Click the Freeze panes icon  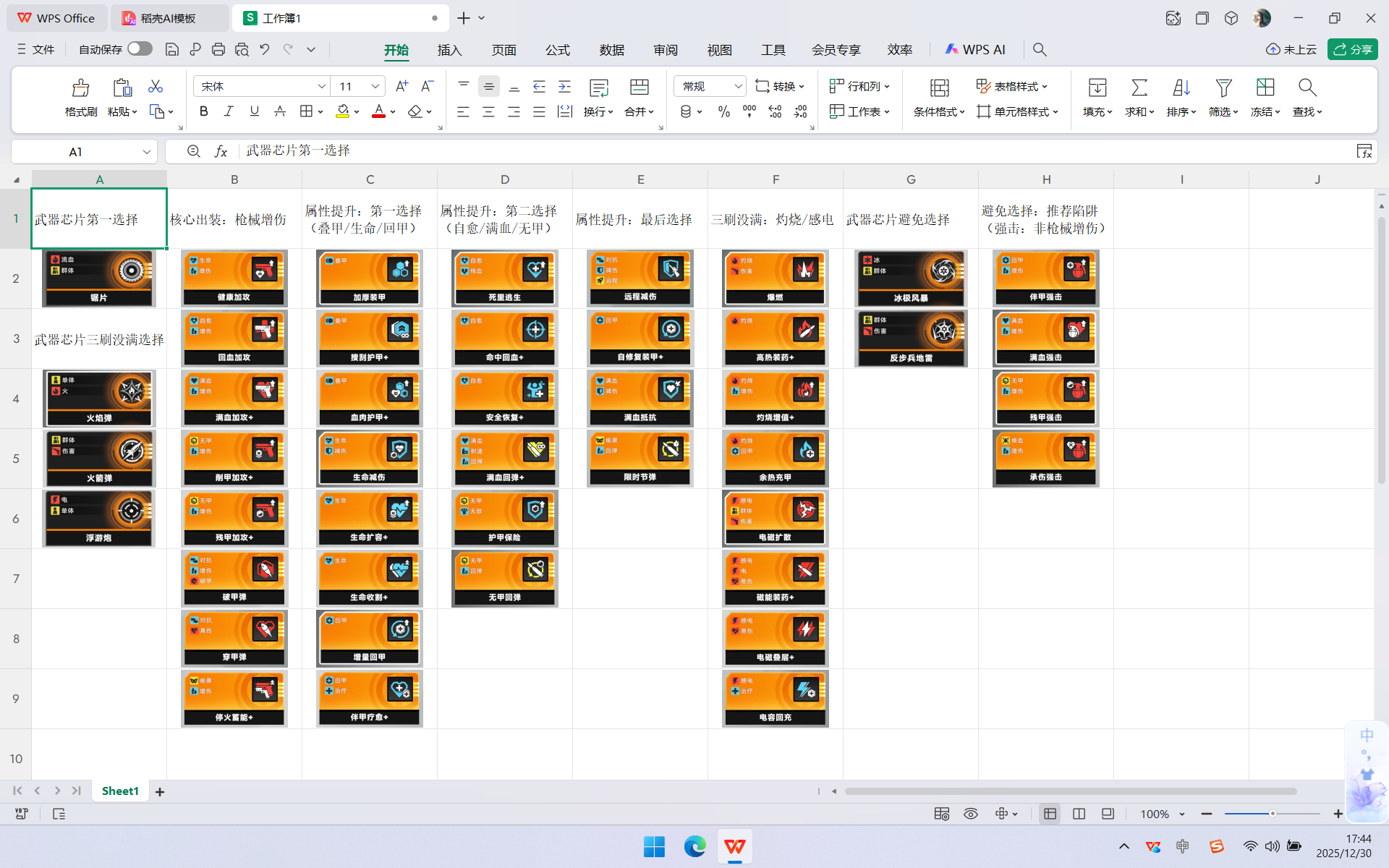[1265, 88]
